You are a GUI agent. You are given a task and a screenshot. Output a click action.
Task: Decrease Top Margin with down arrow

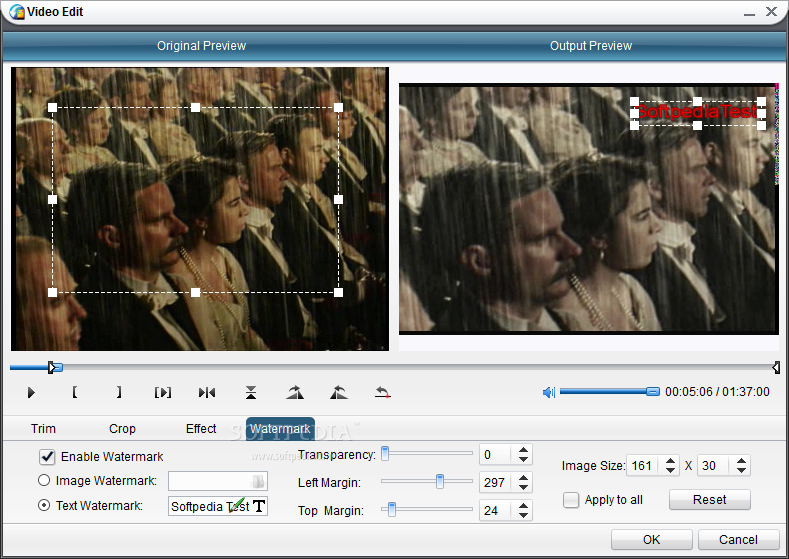pyautogui.click(x=523, y=515)
